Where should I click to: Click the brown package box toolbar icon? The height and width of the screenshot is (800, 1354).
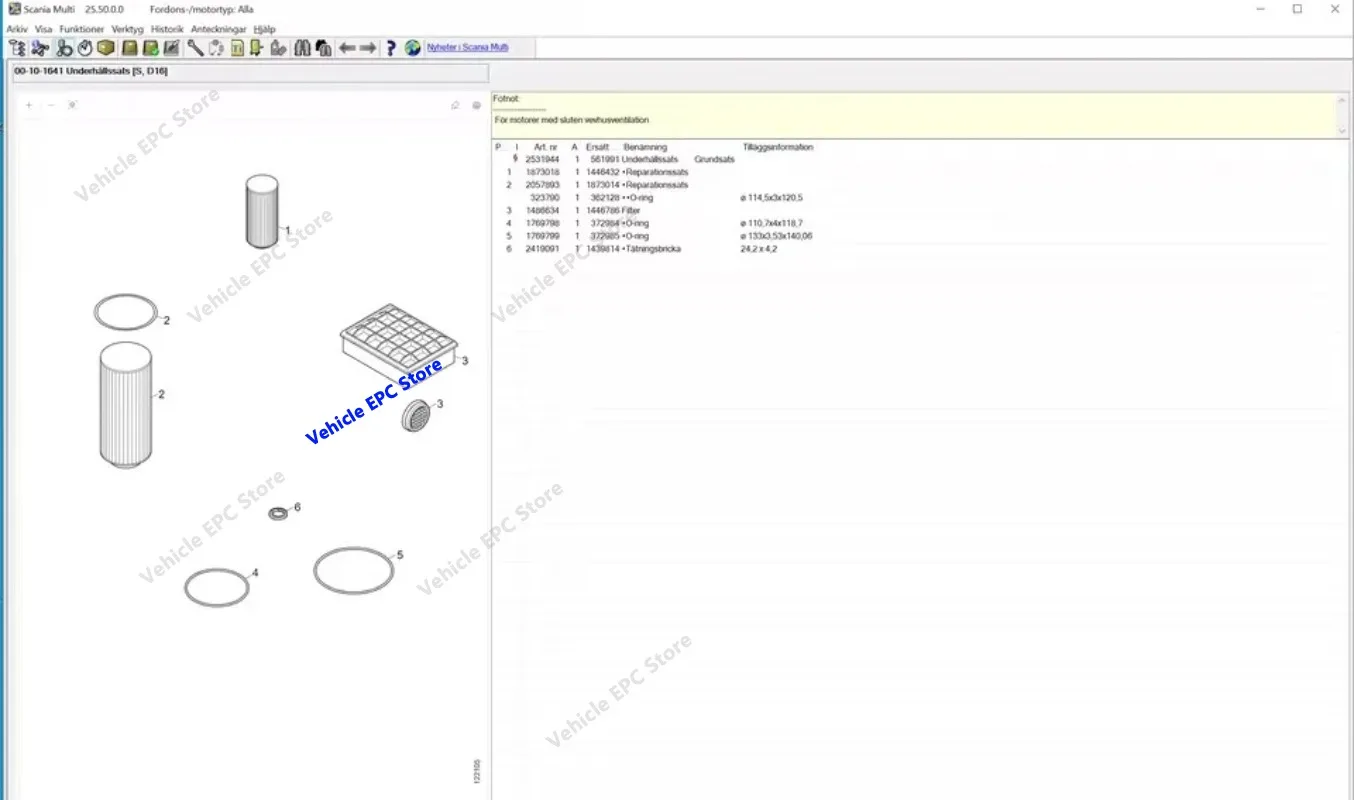click(106, 48)
